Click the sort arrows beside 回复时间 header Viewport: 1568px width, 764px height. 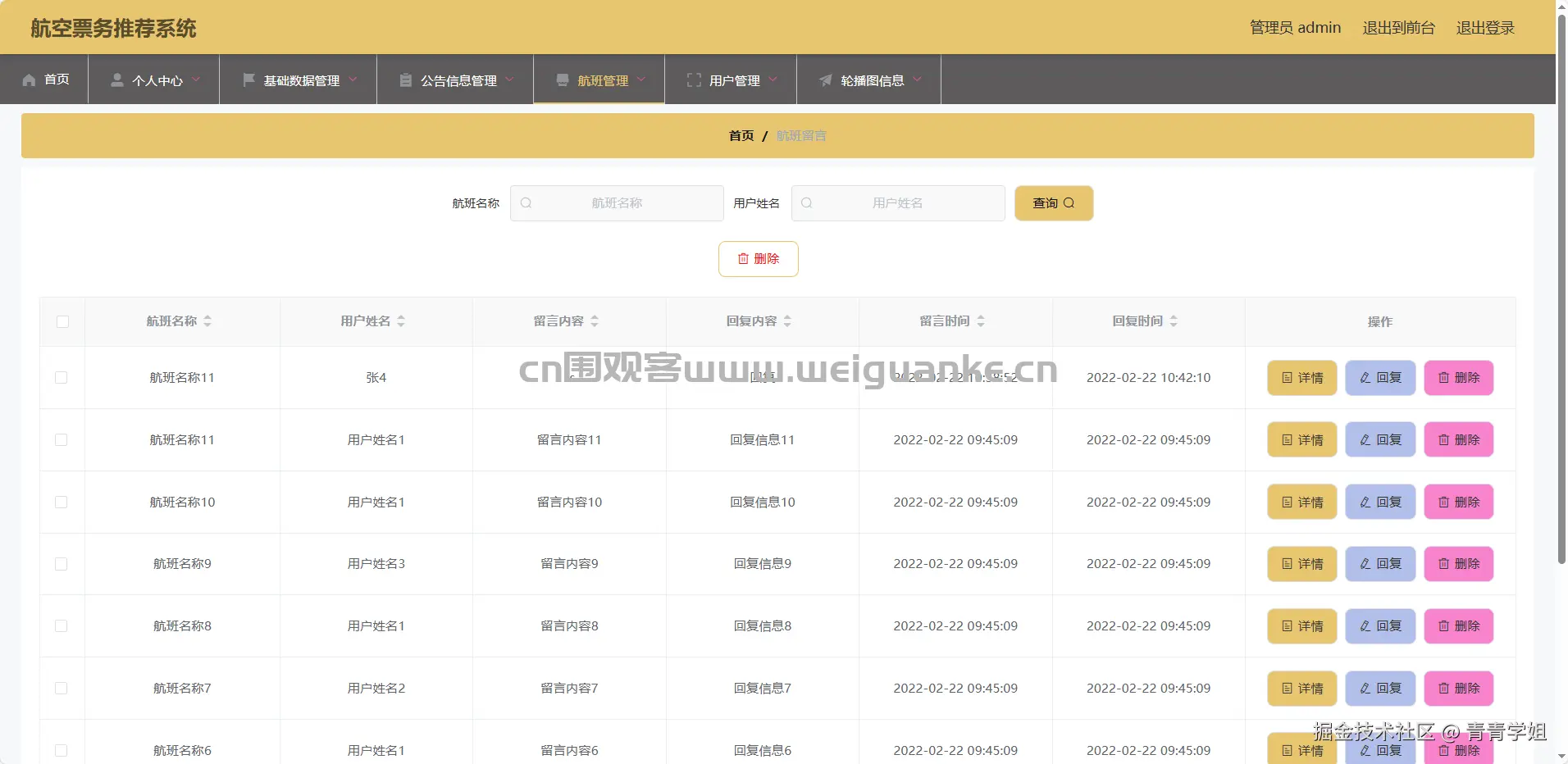point(1174,321)
